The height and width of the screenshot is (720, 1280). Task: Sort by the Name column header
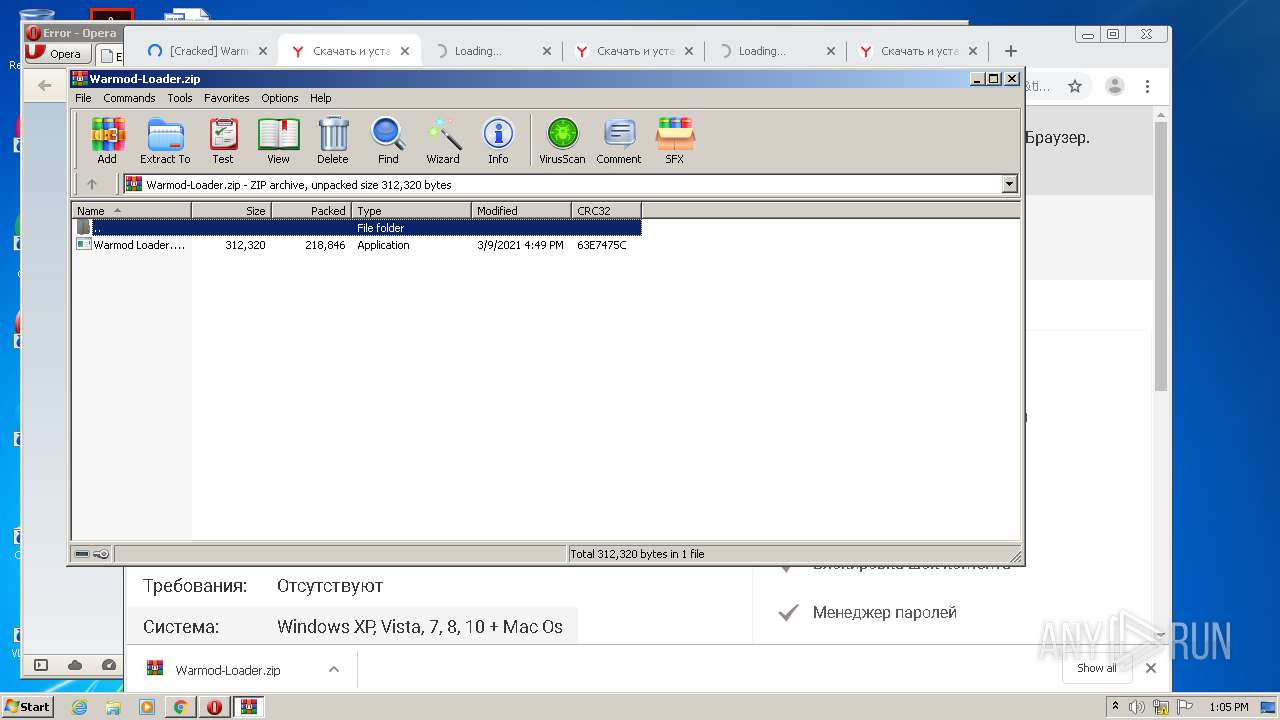(x=131, y=210)
